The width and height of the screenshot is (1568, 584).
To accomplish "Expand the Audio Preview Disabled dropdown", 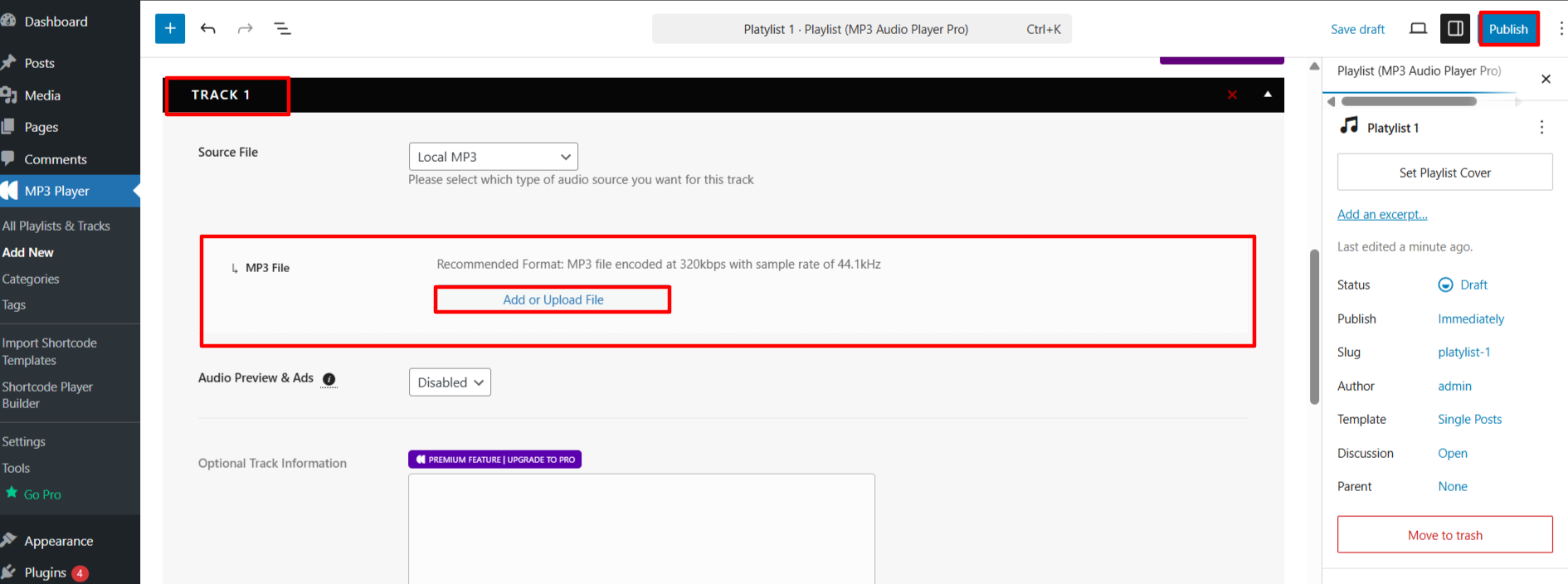I will pos(450,382).
